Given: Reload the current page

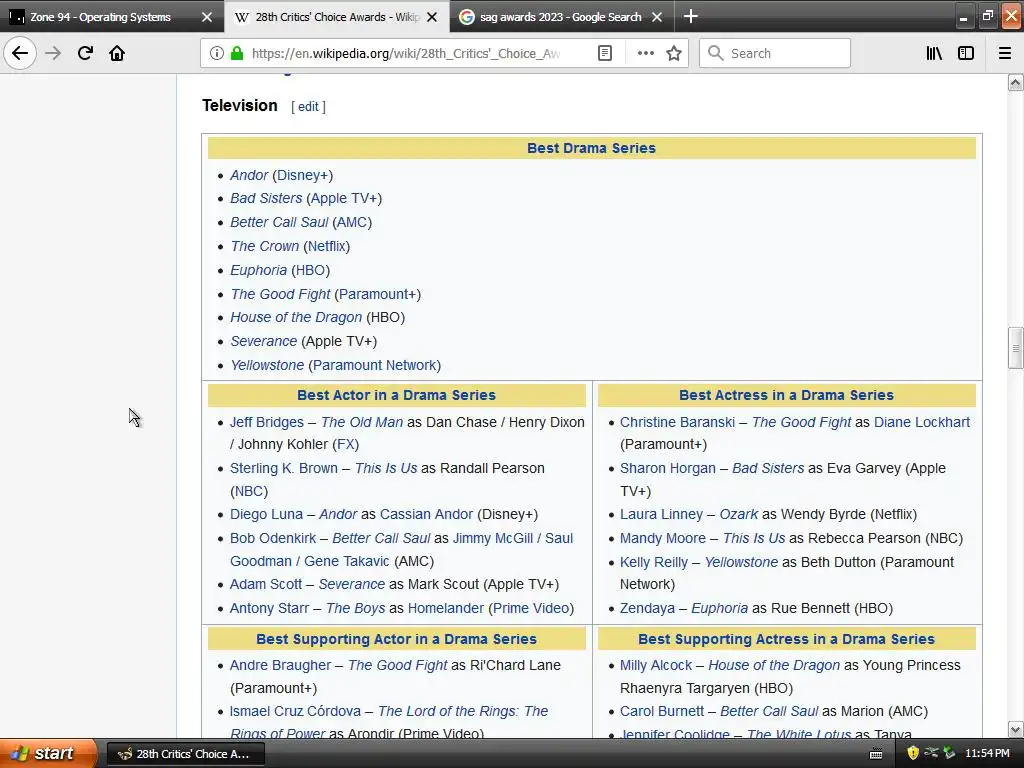Looking at the screenshot, I should [85, 54].
